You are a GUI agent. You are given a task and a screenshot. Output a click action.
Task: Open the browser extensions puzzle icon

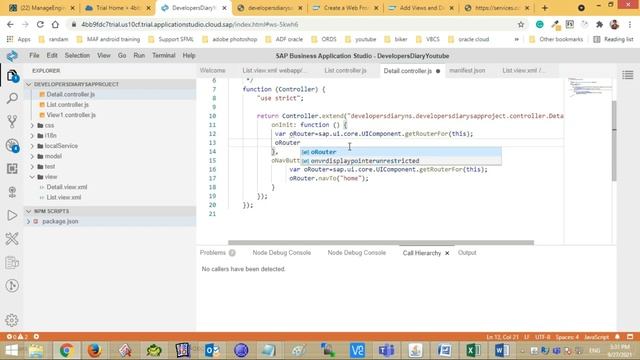(599, 24)
